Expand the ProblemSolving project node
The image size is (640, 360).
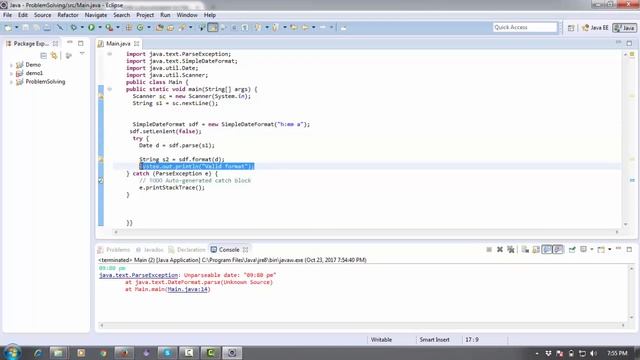click(11, 82)
